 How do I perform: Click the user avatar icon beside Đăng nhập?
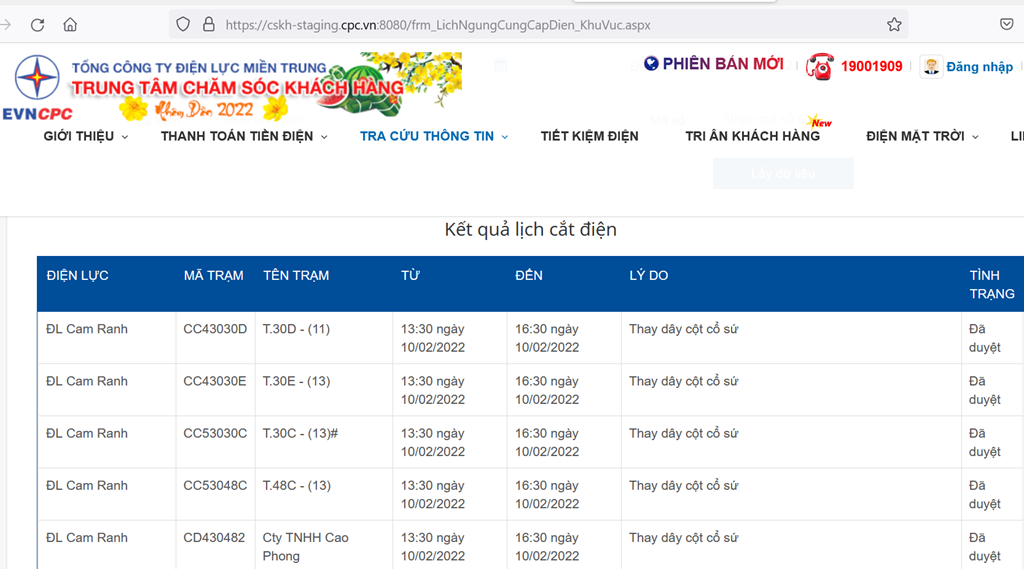point(931,66)
